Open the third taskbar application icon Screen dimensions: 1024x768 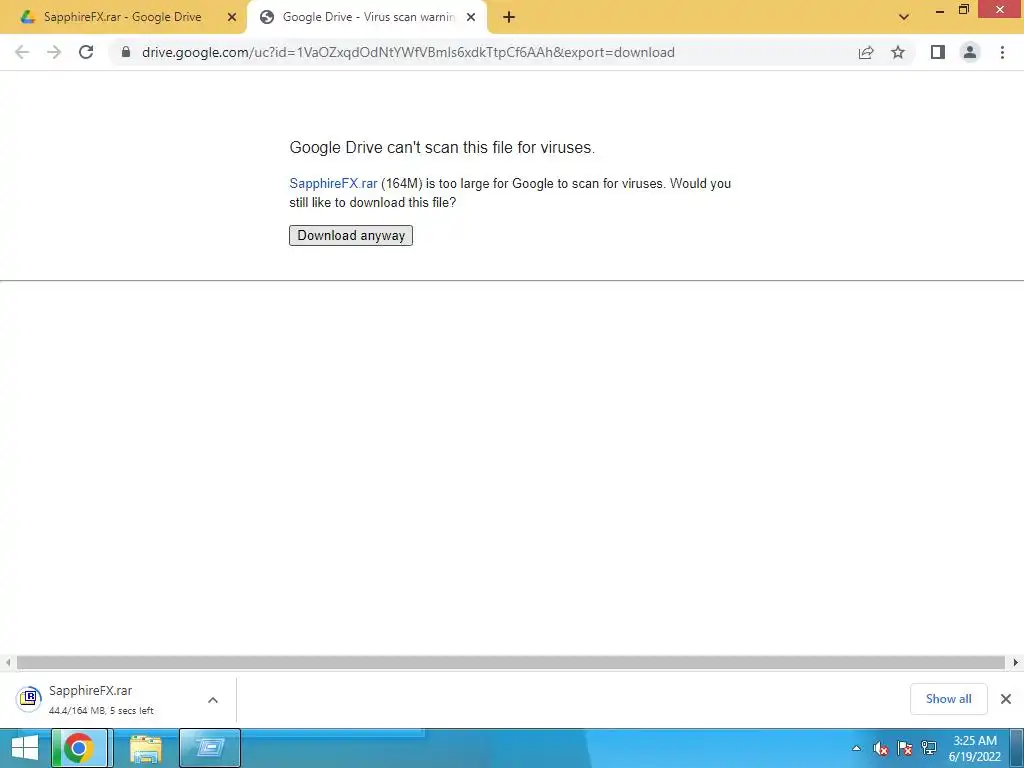coord(210,748)
